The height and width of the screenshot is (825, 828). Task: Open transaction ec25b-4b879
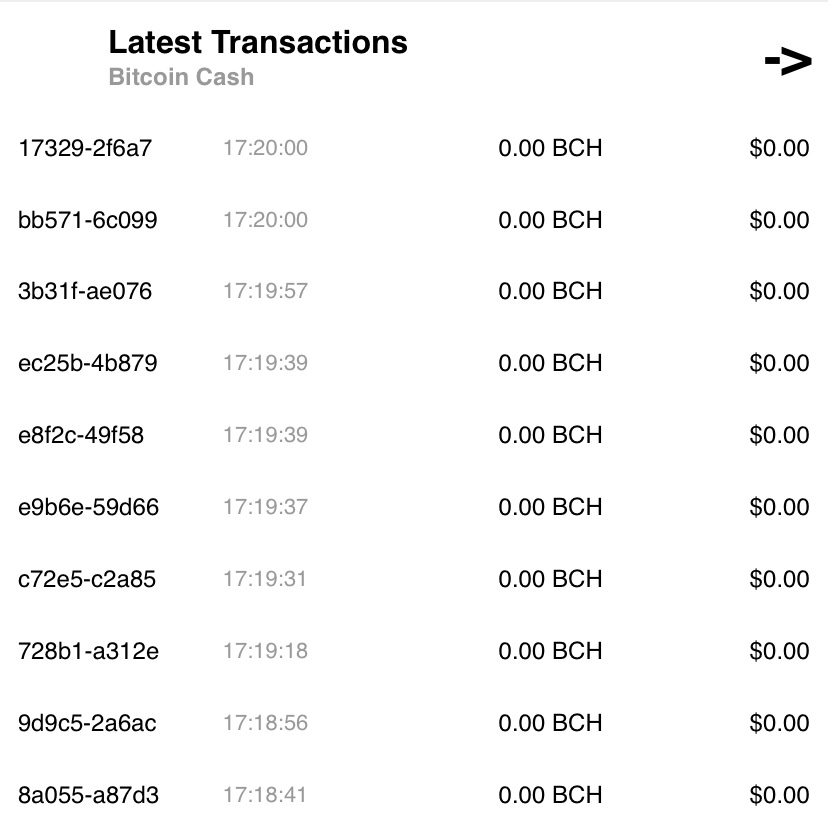point(88,363)
